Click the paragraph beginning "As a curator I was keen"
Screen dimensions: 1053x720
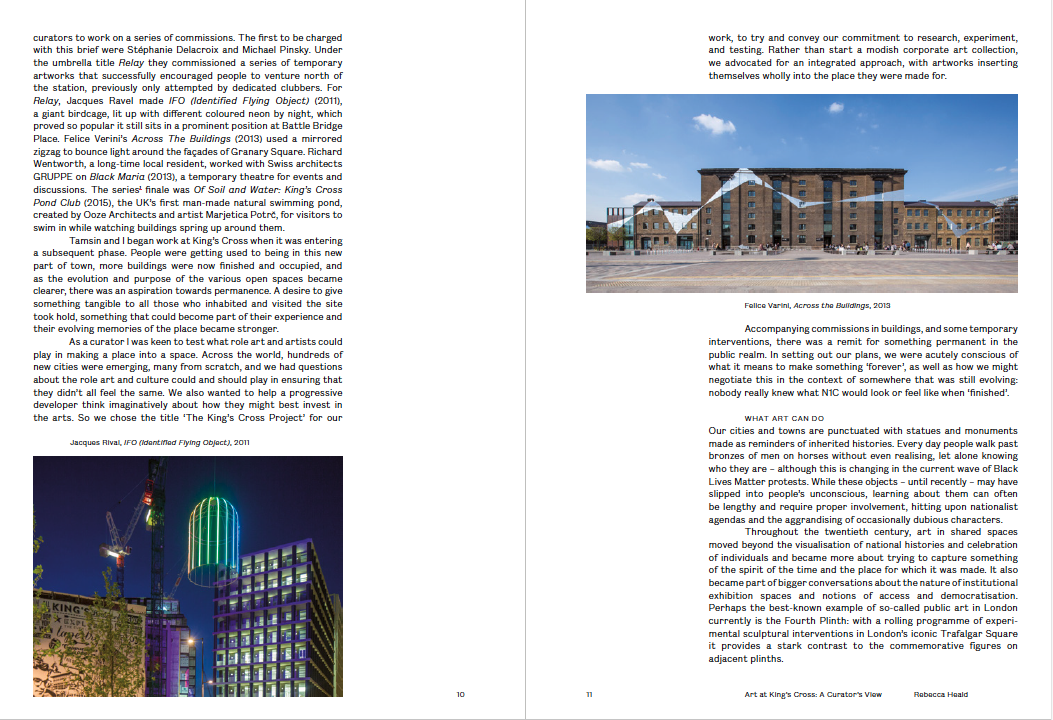pyautogui.click(x=188, y=380)
